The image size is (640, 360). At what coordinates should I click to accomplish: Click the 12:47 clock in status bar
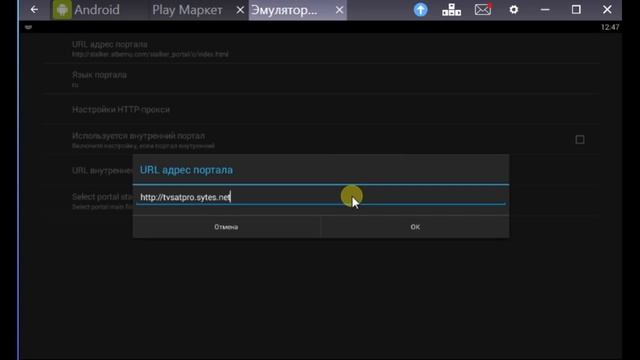tap(610, 27)
